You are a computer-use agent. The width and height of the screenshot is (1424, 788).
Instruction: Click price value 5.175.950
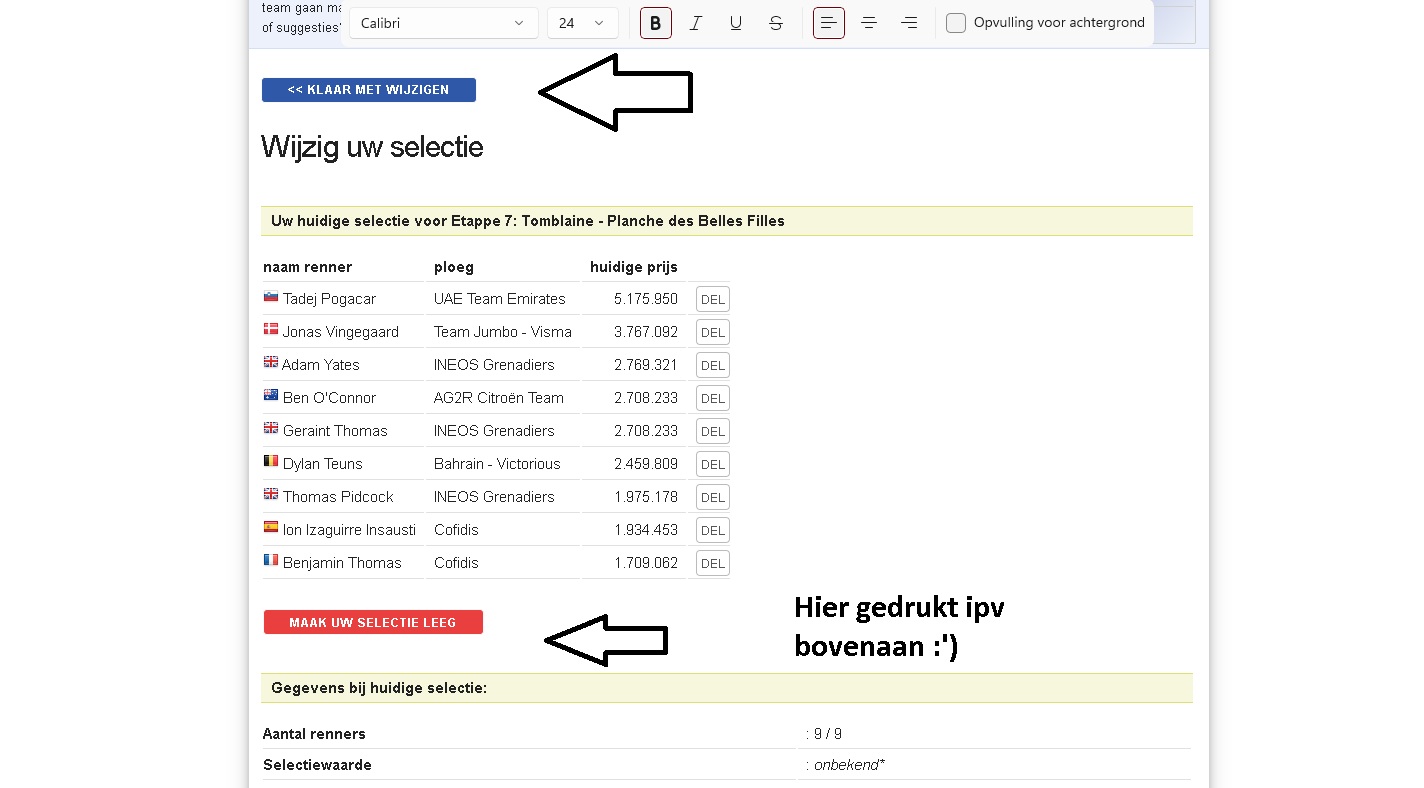point(646,299)
